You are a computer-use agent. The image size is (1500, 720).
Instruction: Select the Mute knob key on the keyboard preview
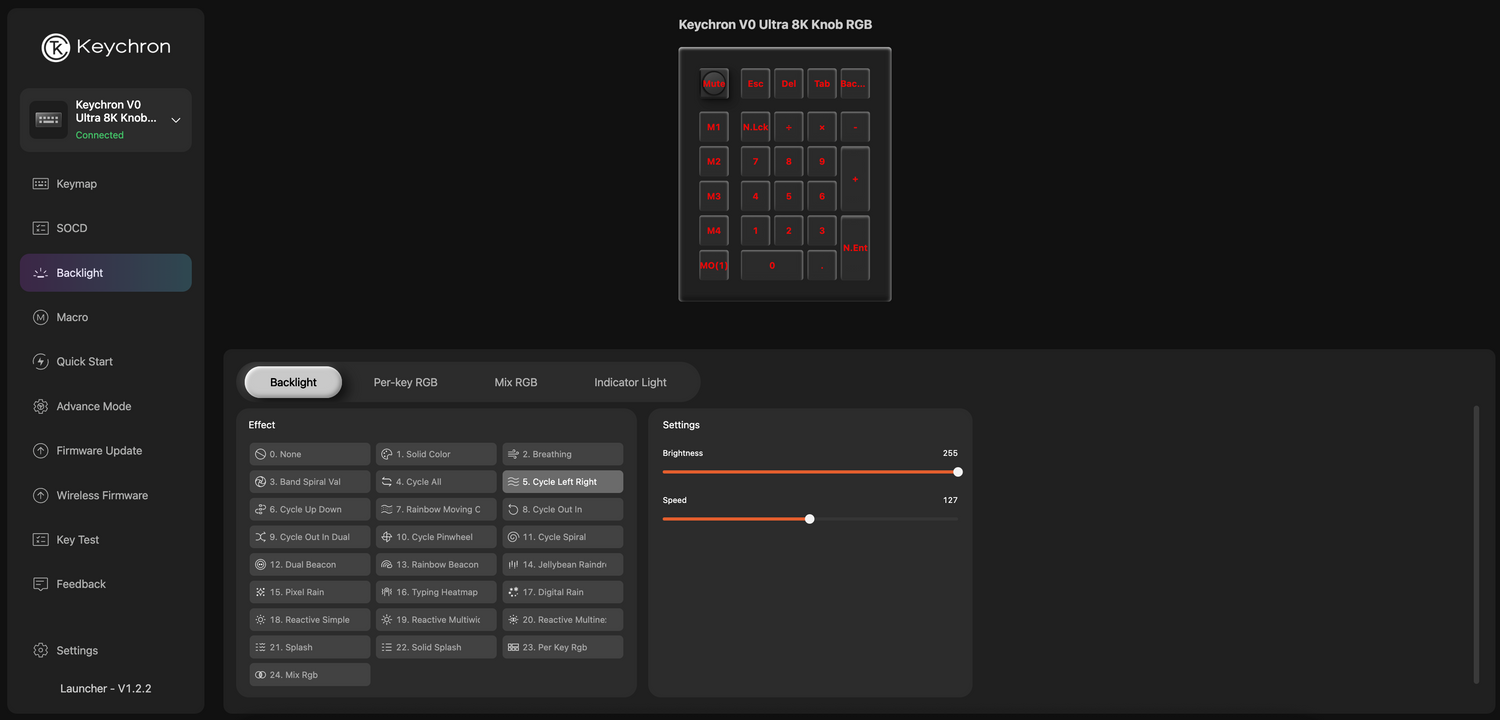(x=714, y=83)
